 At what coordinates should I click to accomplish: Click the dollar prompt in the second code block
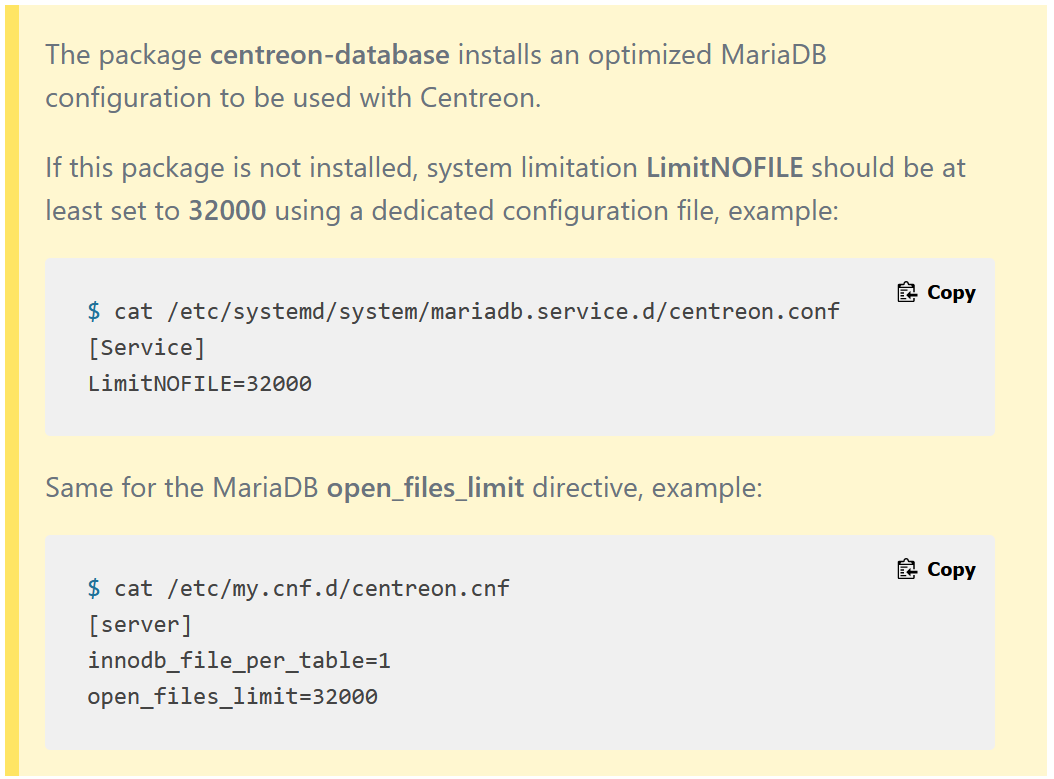point(94,588)
